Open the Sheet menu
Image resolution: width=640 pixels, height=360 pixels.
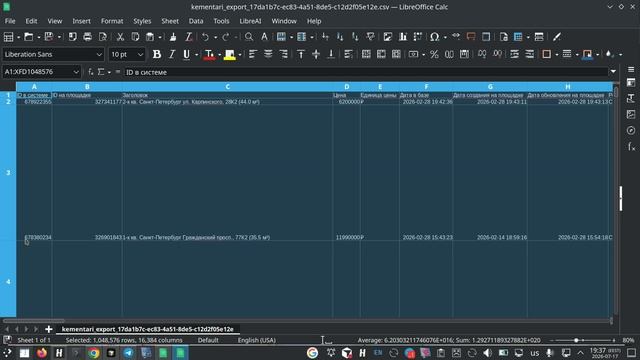click(x=170, y=21)
